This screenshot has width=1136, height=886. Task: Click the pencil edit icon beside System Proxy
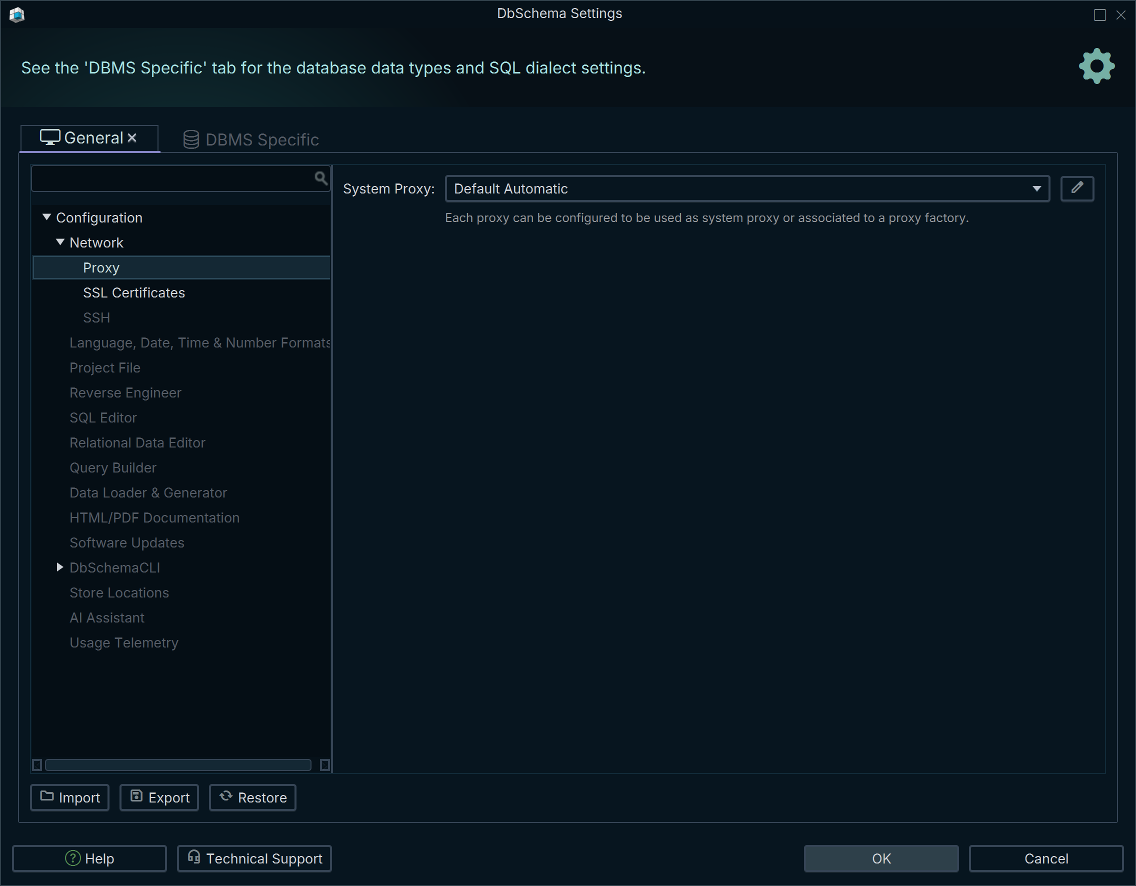[x=1077, y=188]
